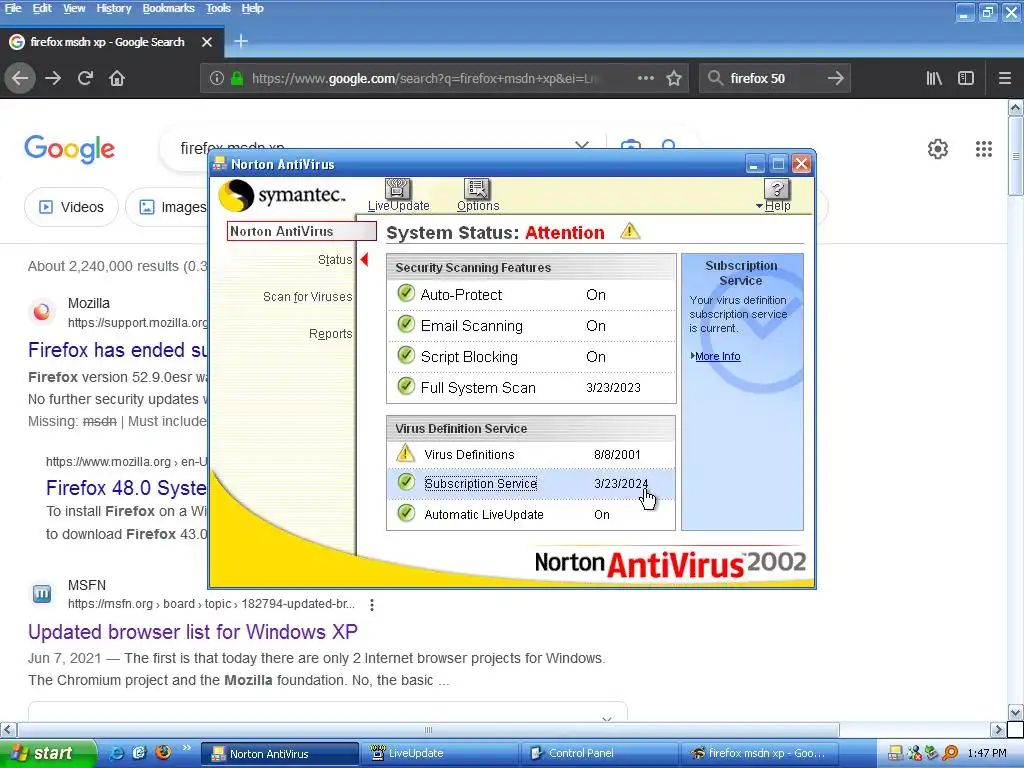This screenshot has height=768, width=1024.
Task: Open LiveUpdate in Norton AntiVirus toolbar
Action: (x=398, y=195)
